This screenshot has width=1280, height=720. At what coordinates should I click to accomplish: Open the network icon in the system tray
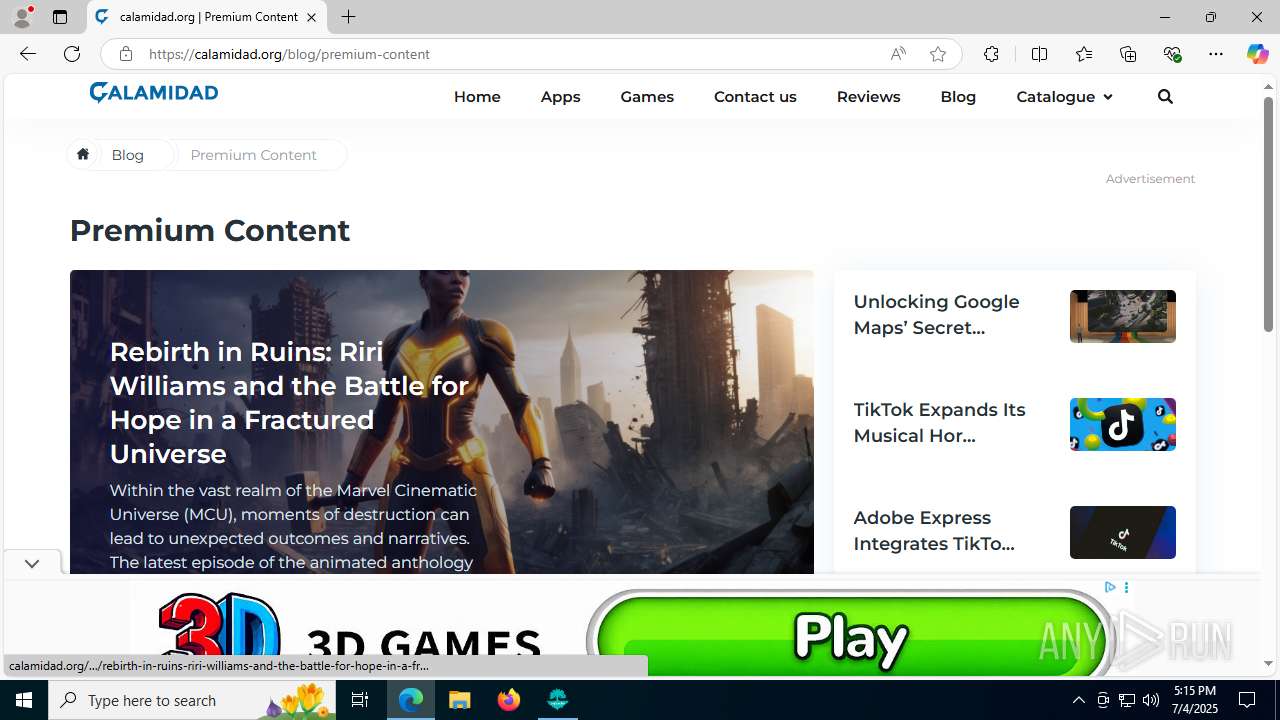pyautogui.click(x=1127, y=700)
